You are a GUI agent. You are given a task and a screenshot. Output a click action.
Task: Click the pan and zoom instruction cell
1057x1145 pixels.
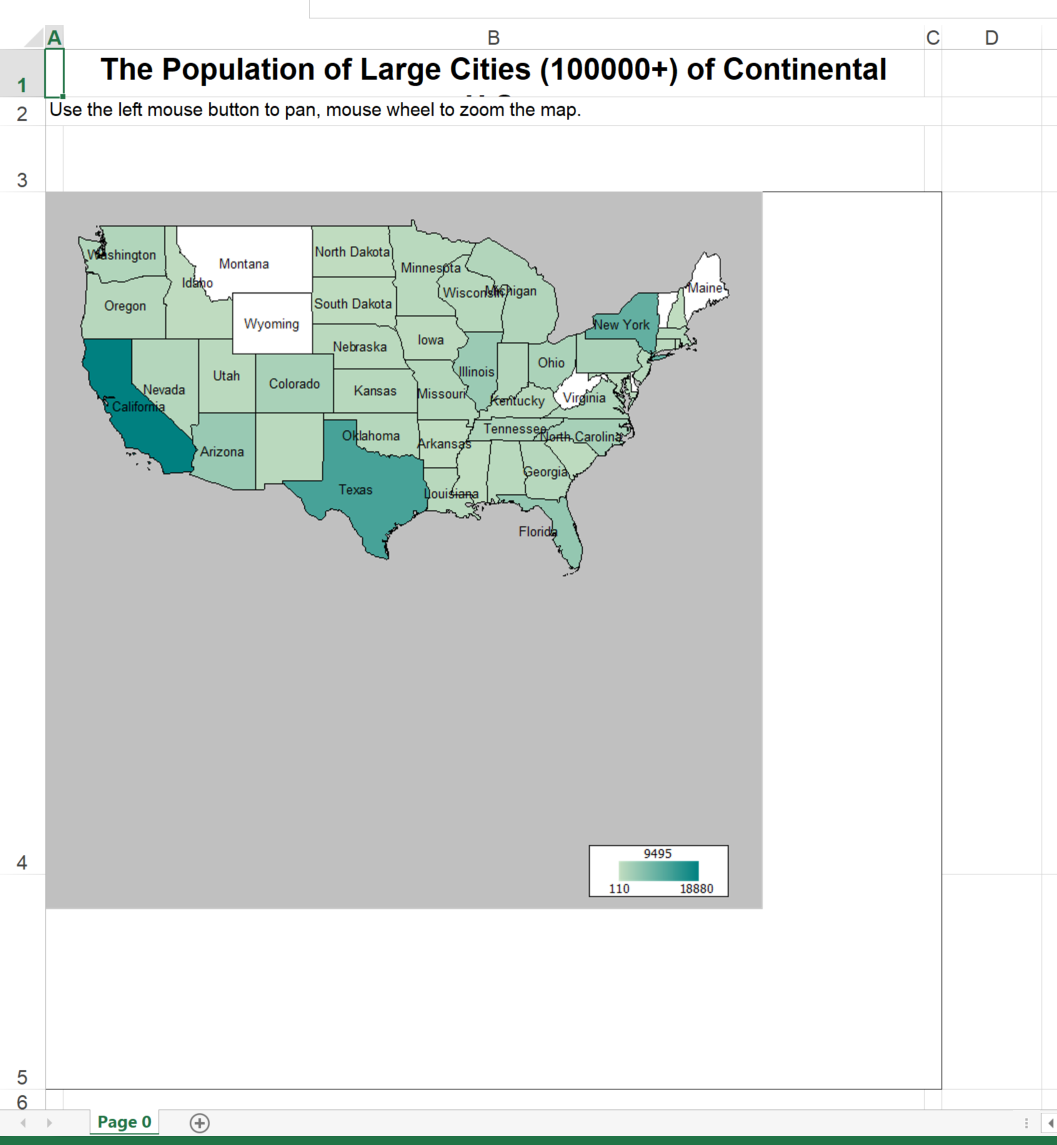point(314,110)
